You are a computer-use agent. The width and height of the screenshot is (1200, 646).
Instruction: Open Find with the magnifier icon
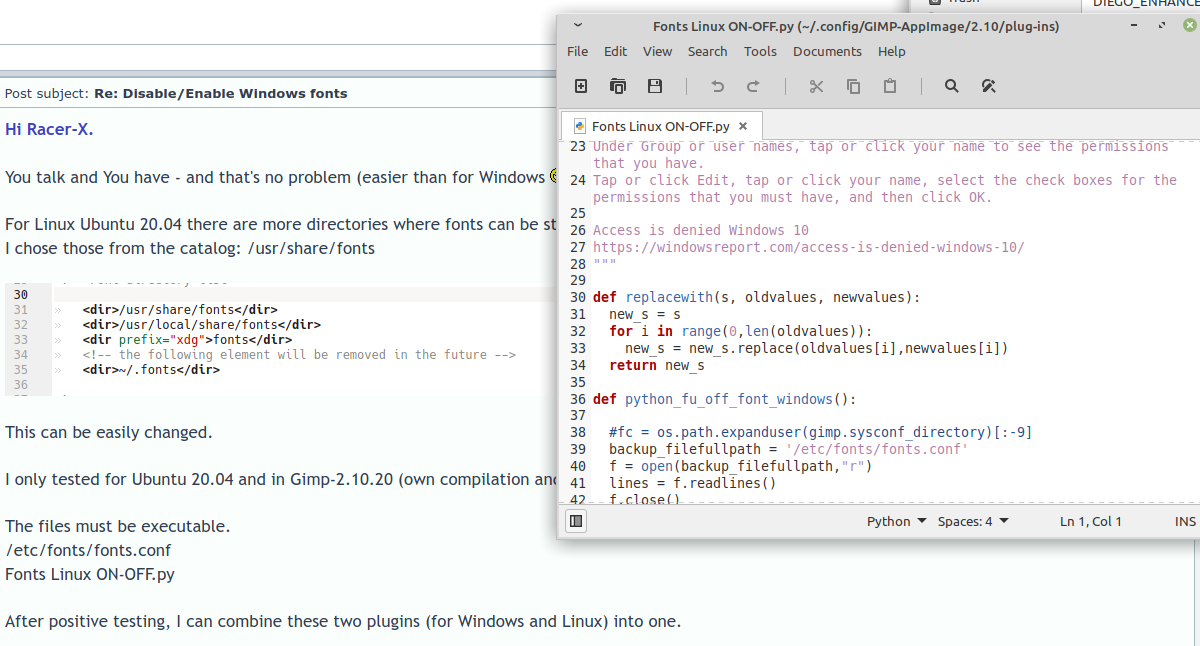pos(952,87)
